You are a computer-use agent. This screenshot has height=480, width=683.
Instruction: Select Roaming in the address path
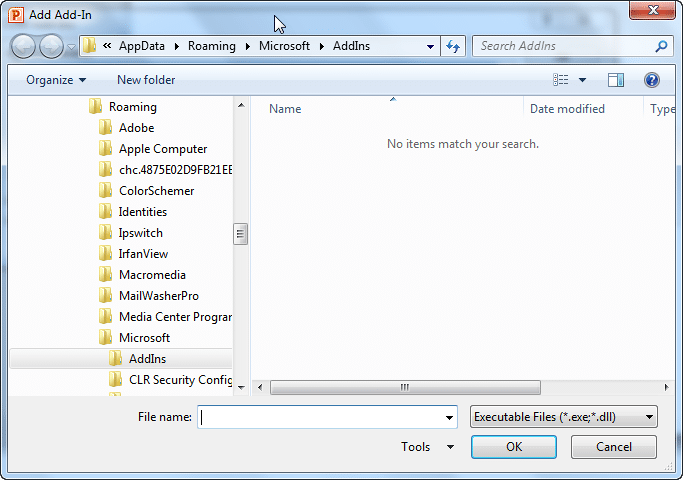coord(212,46)
